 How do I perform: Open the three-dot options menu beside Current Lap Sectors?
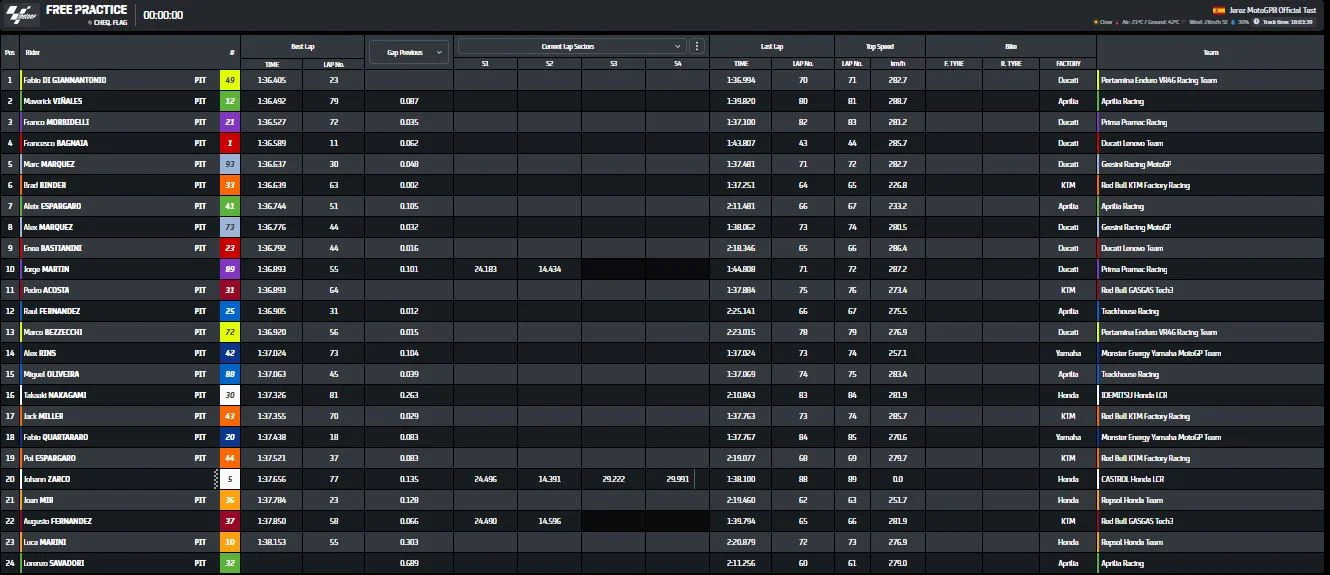pyautogui.click(x=697, y=46)
